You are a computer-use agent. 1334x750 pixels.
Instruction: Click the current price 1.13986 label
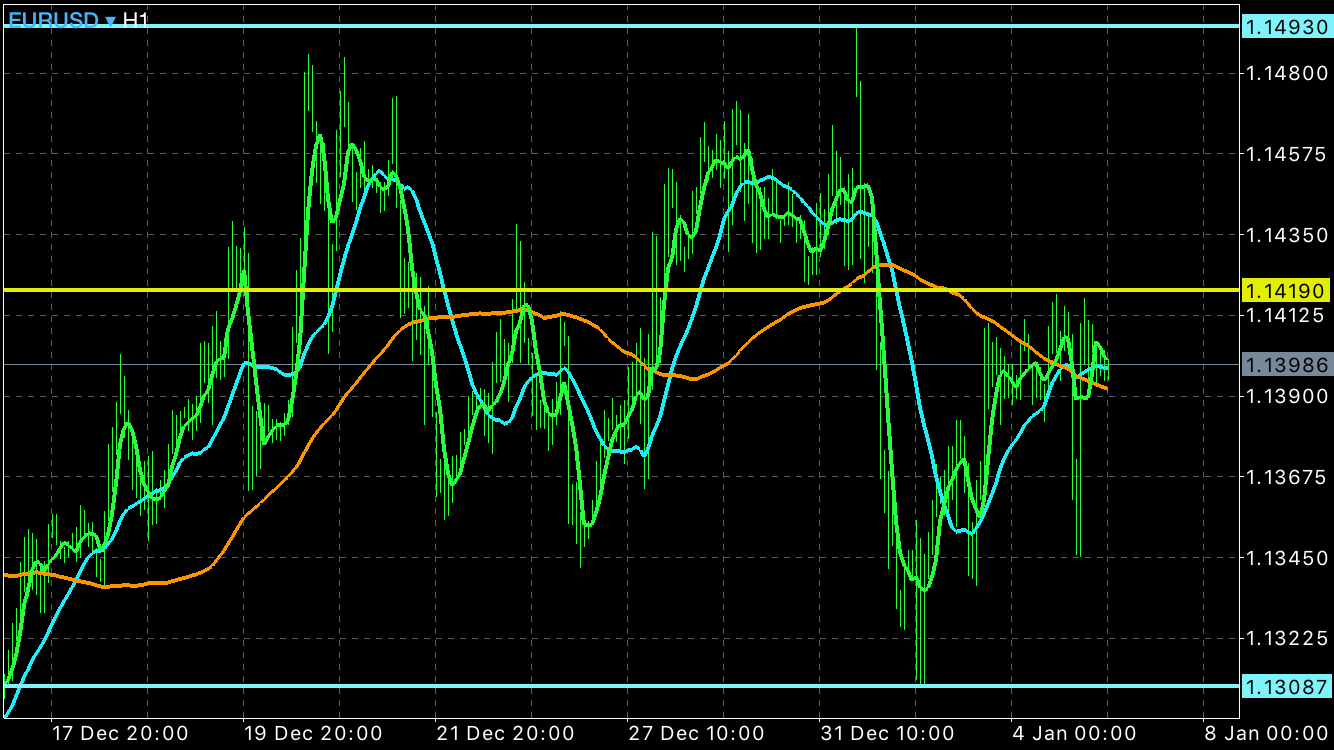click(x=1286, y=365)
